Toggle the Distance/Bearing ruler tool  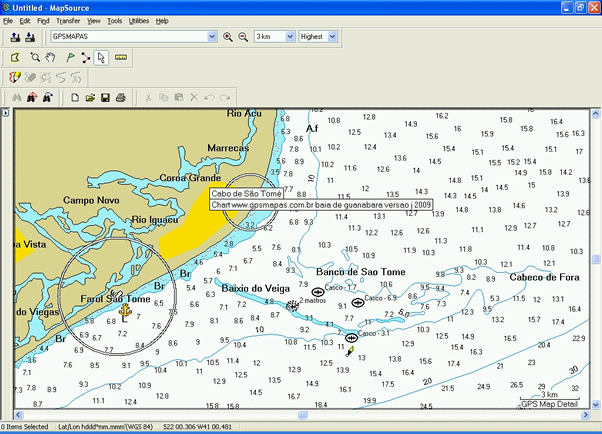[120, 57]
